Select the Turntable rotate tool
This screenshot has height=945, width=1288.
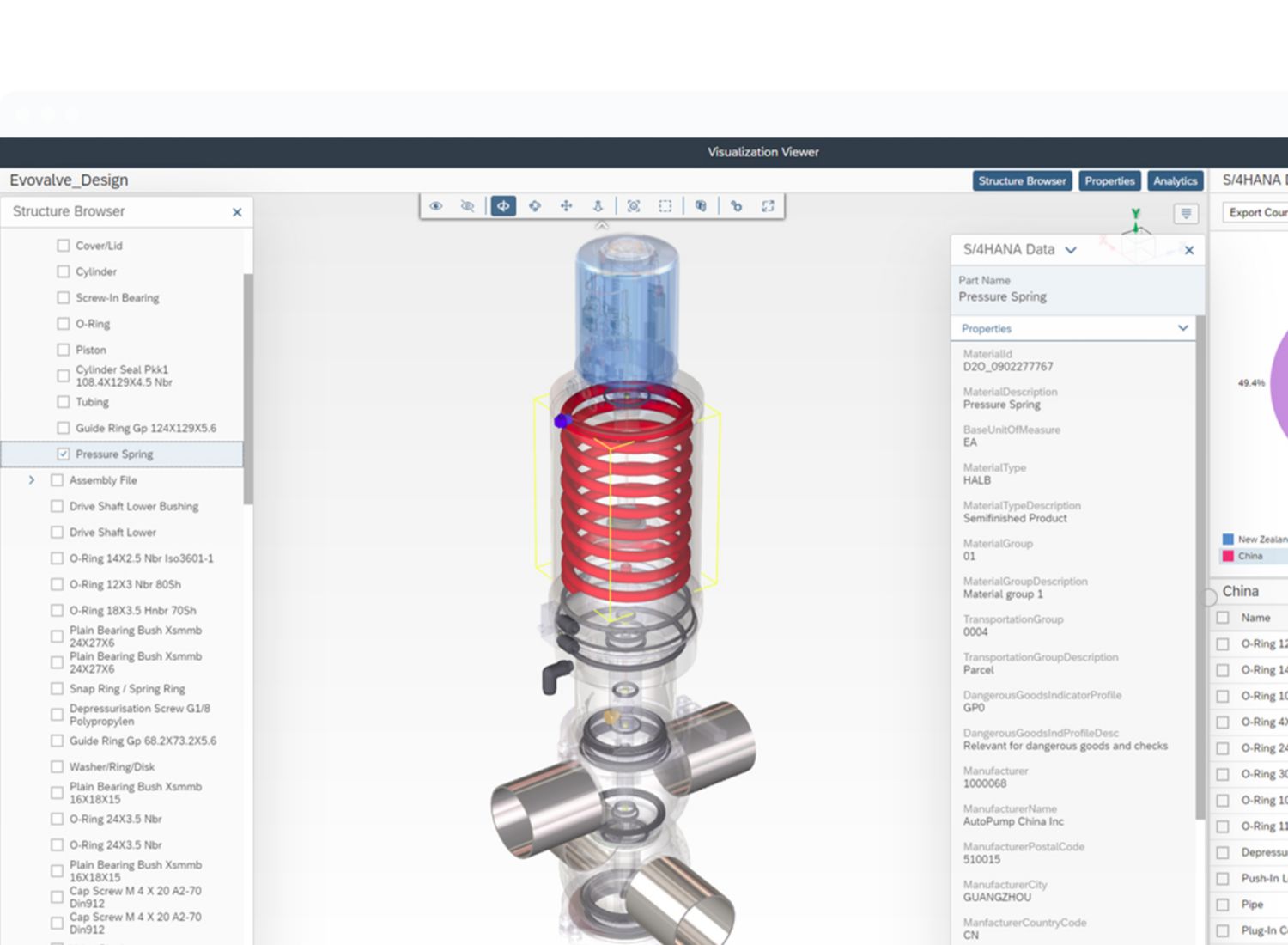tap(503, 206)
